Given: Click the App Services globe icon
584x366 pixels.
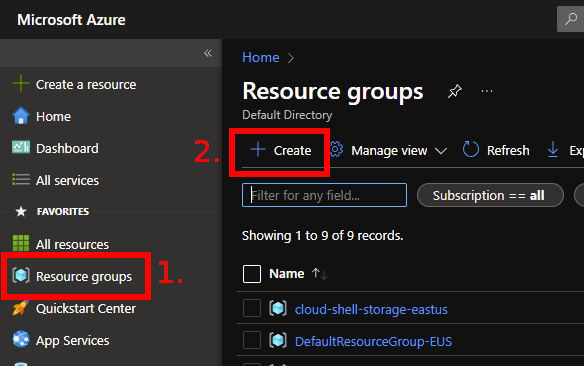Looking at the screenshot, I should coord(21,339).
